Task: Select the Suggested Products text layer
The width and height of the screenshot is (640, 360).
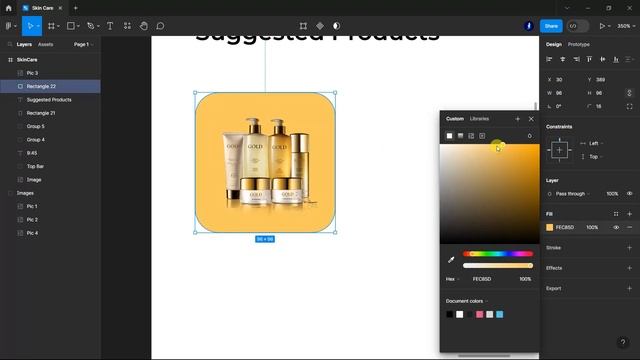Action: [50, 100]
